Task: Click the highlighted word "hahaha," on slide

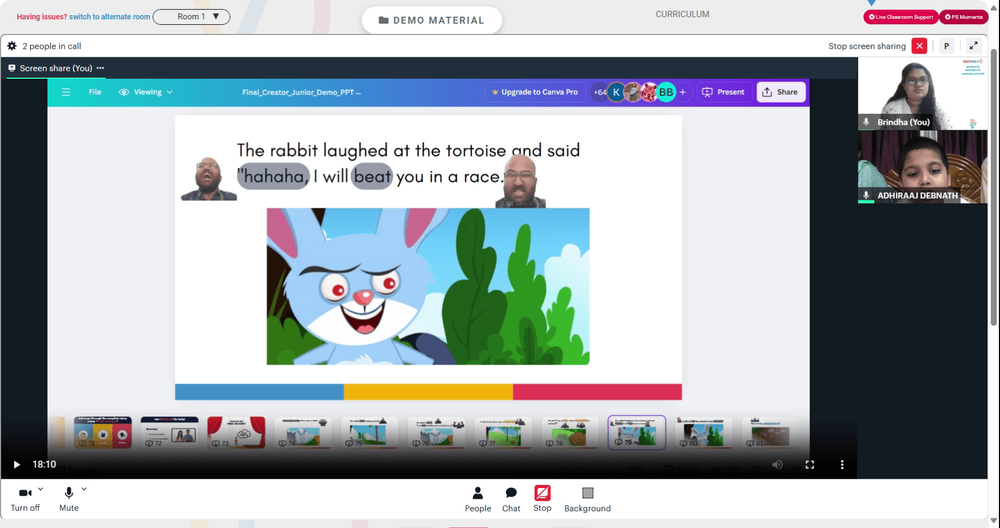Action: (x=274, y=177)
